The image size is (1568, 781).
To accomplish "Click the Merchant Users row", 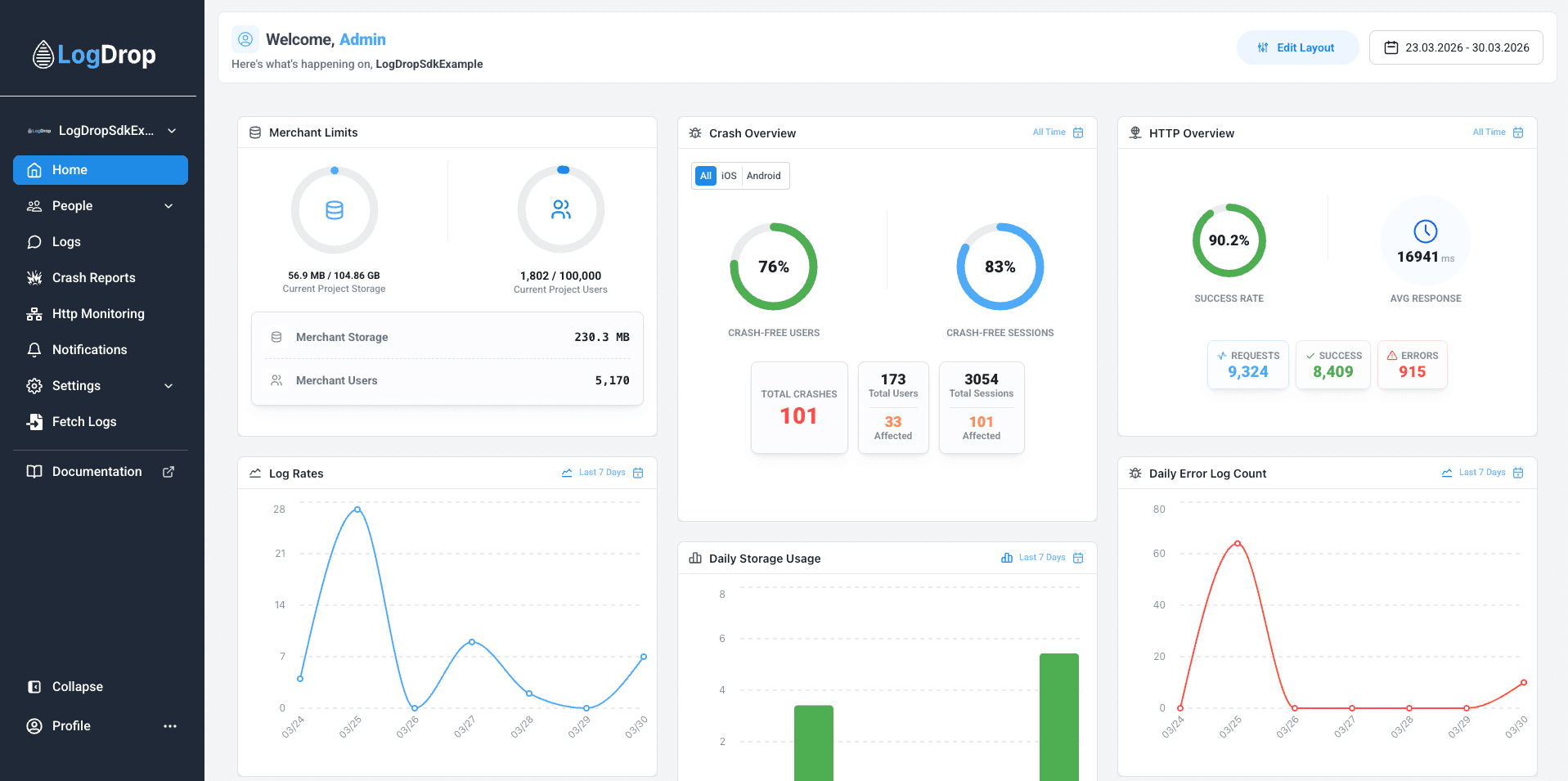I will point(447,380).
